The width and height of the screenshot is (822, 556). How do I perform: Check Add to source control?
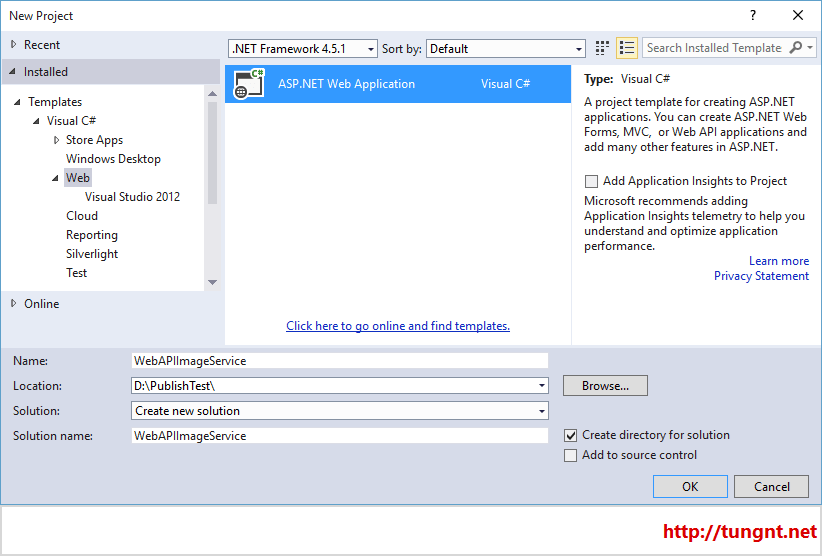(570, 455)
